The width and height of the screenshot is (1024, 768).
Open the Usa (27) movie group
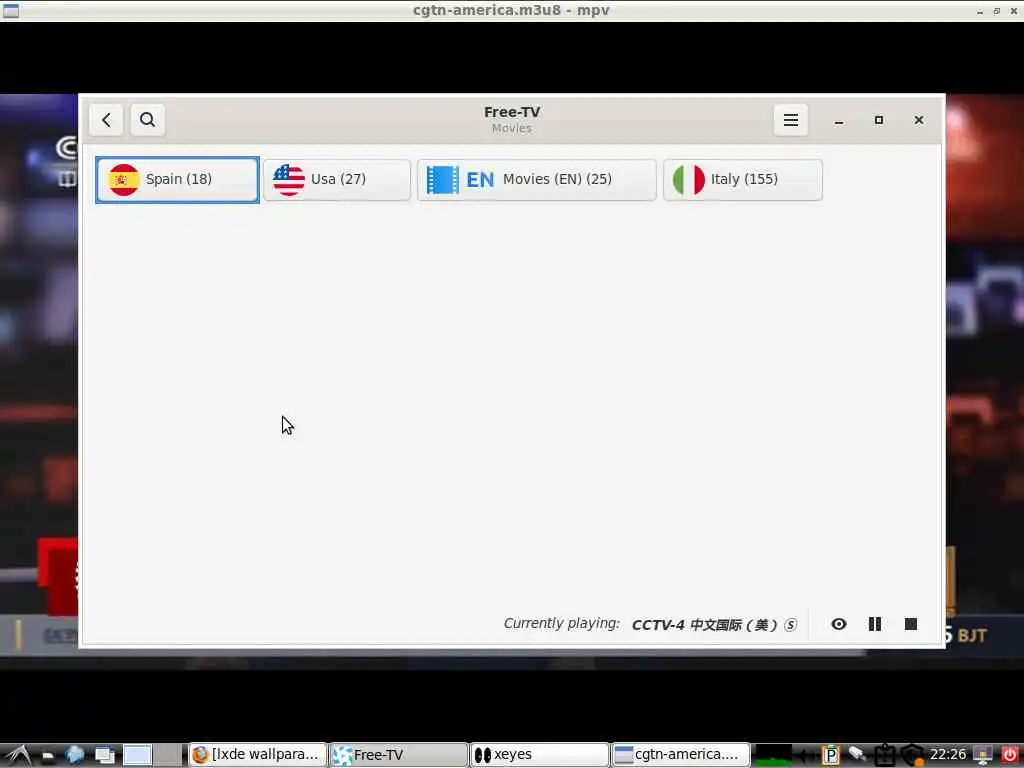click(x=337, y=180)
